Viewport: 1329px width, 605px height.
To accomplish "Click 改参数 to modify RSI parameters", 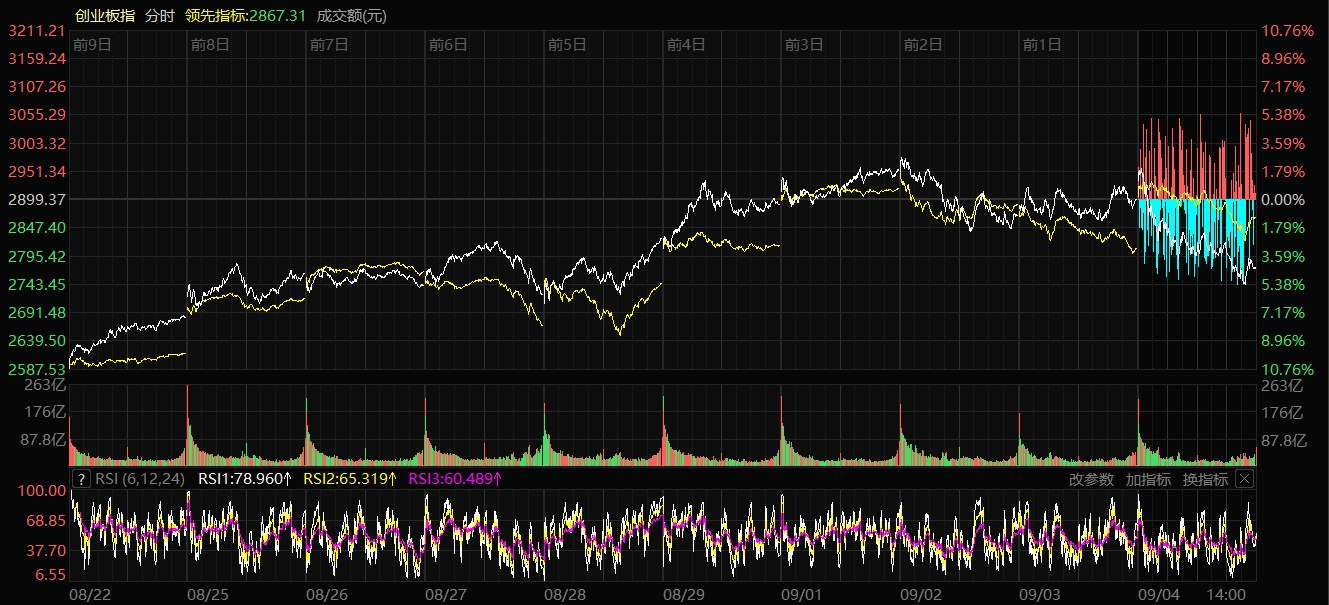I will [x=1091, y=479].
